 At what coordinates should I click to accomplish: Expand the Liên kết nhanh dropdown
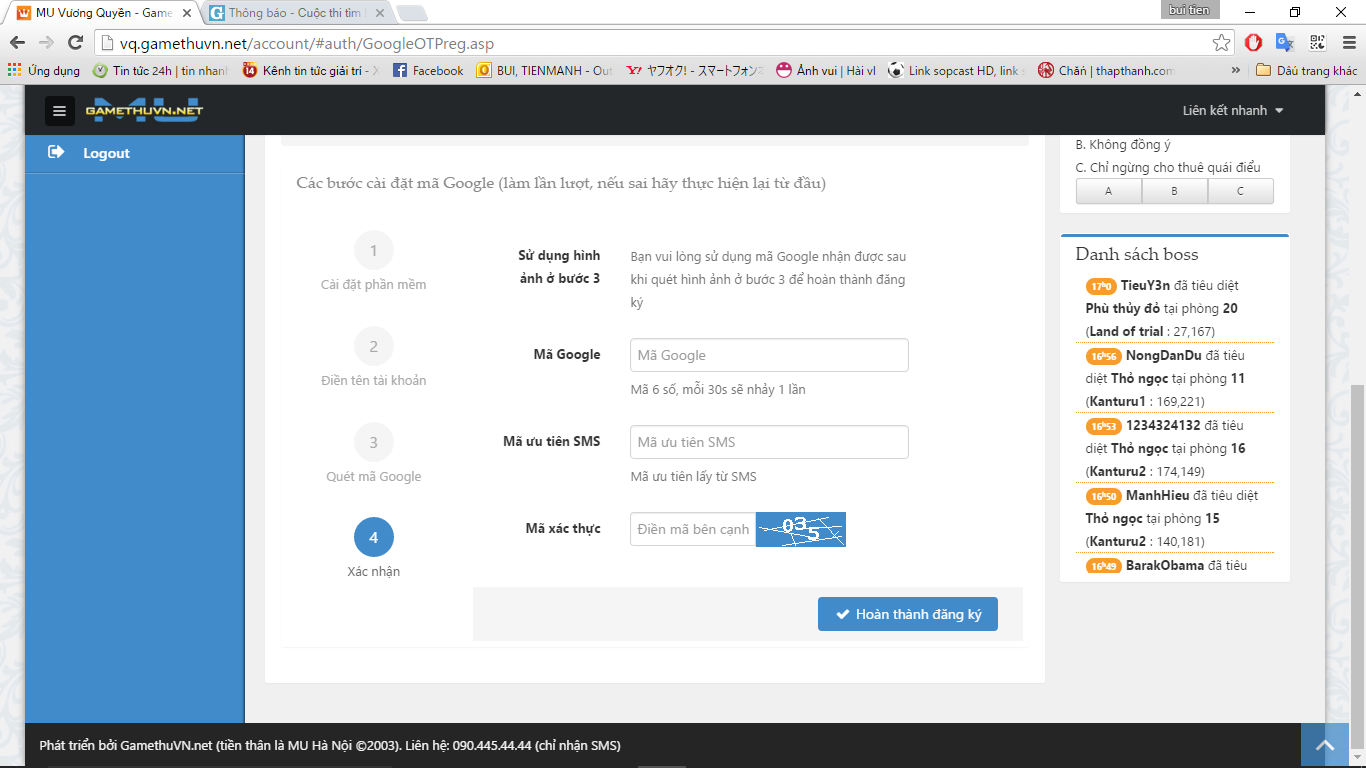click(x=1232, y=111)
